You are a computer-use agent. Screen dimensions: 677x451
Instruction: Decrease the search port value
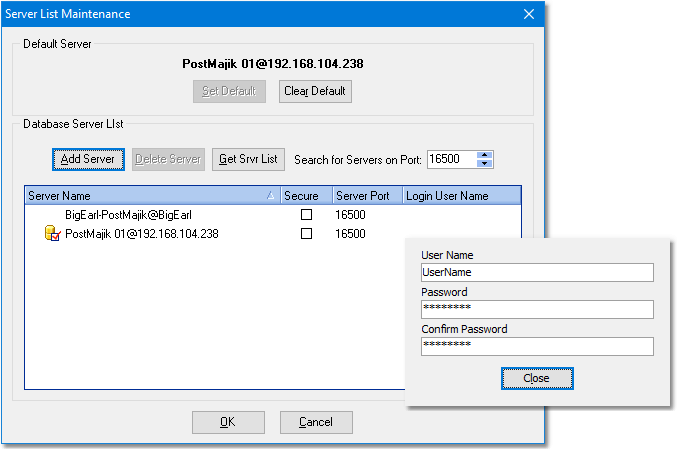pyautogui.click(x=484, y=164)
